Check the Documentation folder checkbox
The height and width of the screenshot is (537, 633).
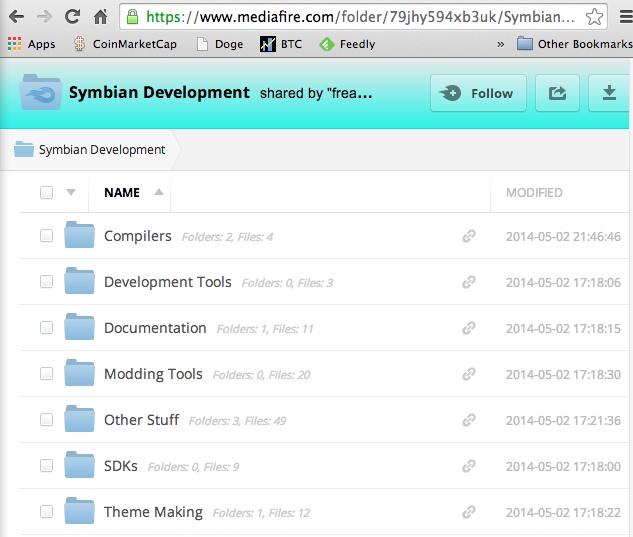point(46,327)
